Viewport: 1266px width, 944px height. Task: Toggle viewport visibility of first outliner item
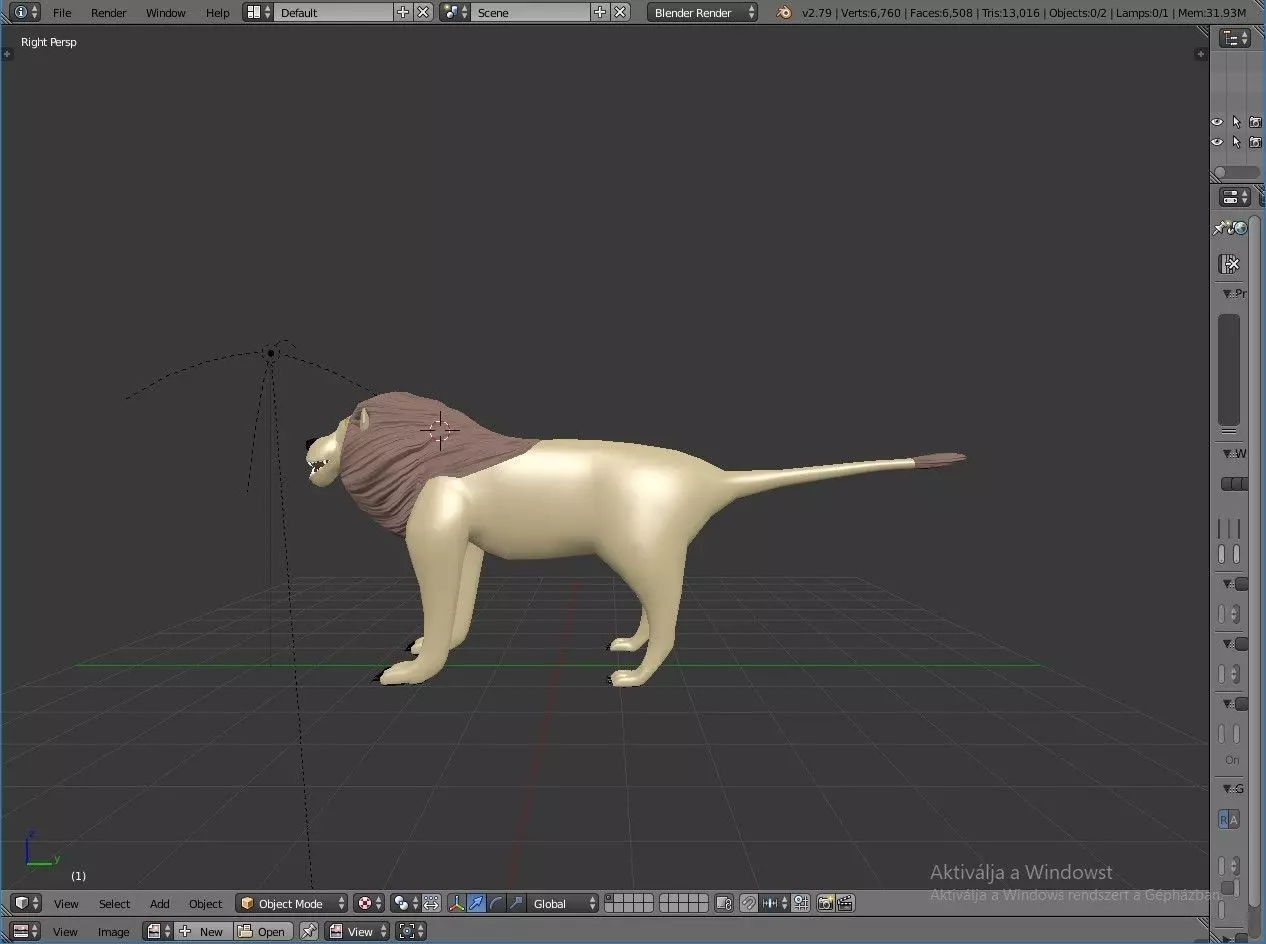(x=1217, y=122)
